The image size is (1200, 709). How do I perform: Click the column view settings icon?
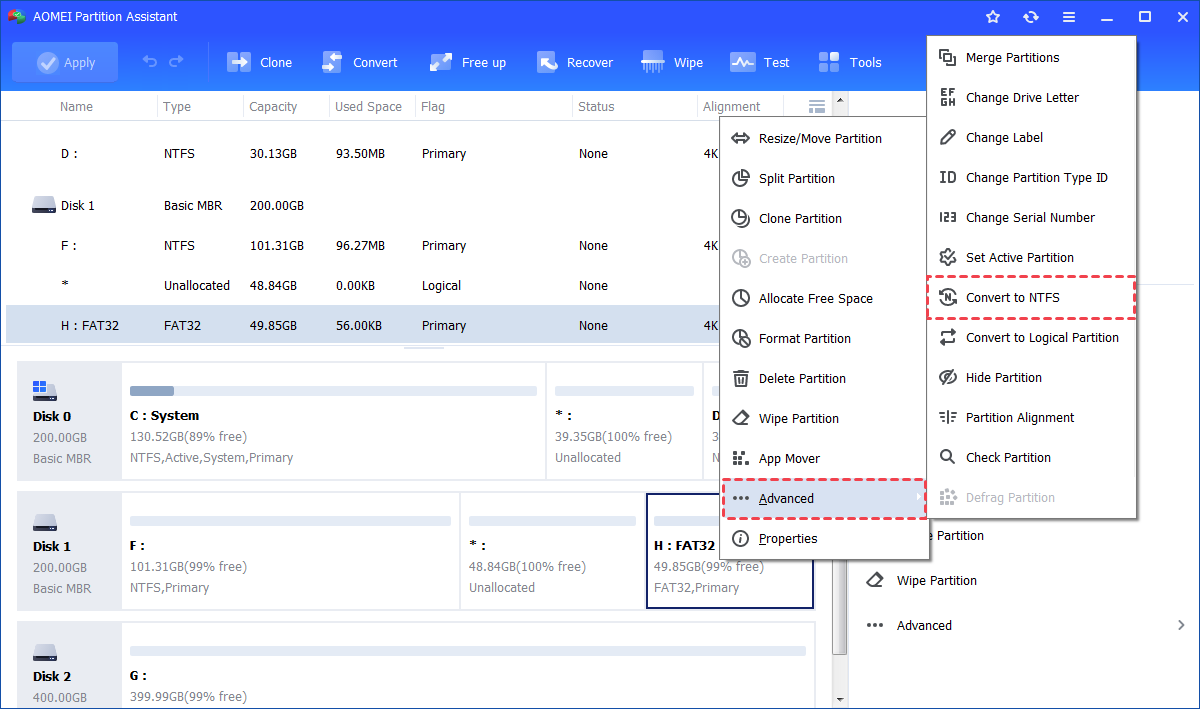pyautogui.click(x=817, y=106)
